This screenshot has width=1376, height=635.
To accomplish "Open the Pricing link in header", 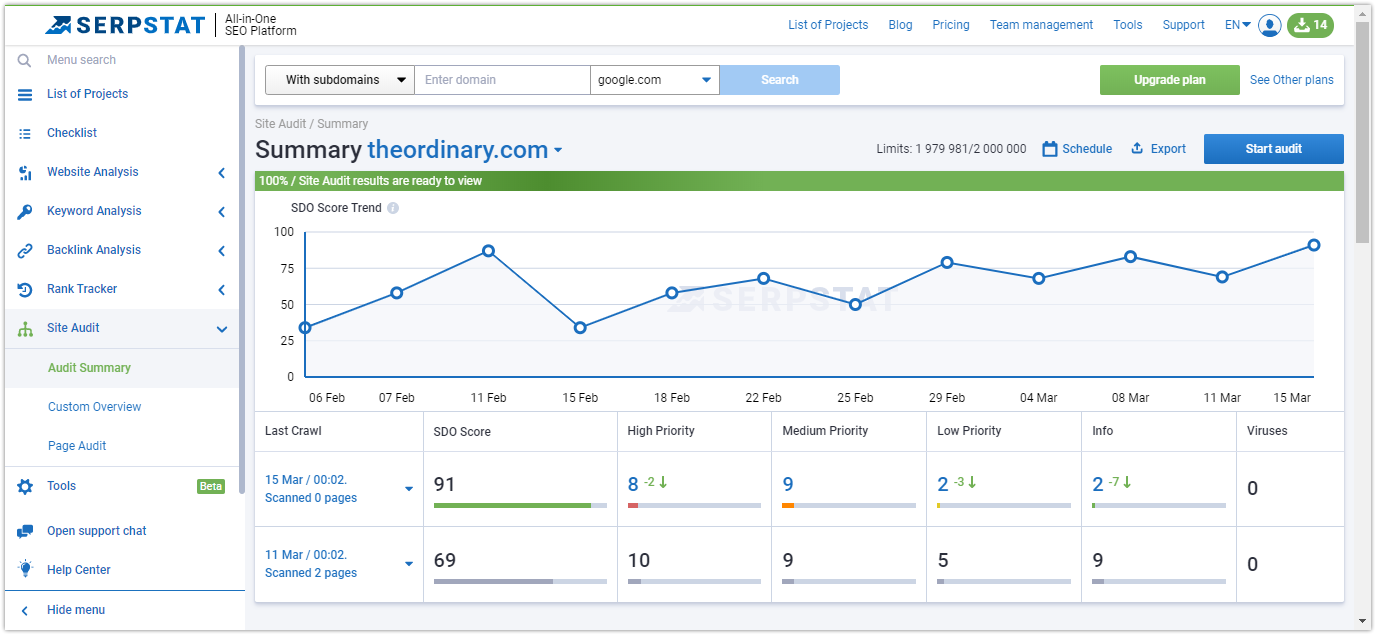I will click(951, 25).
